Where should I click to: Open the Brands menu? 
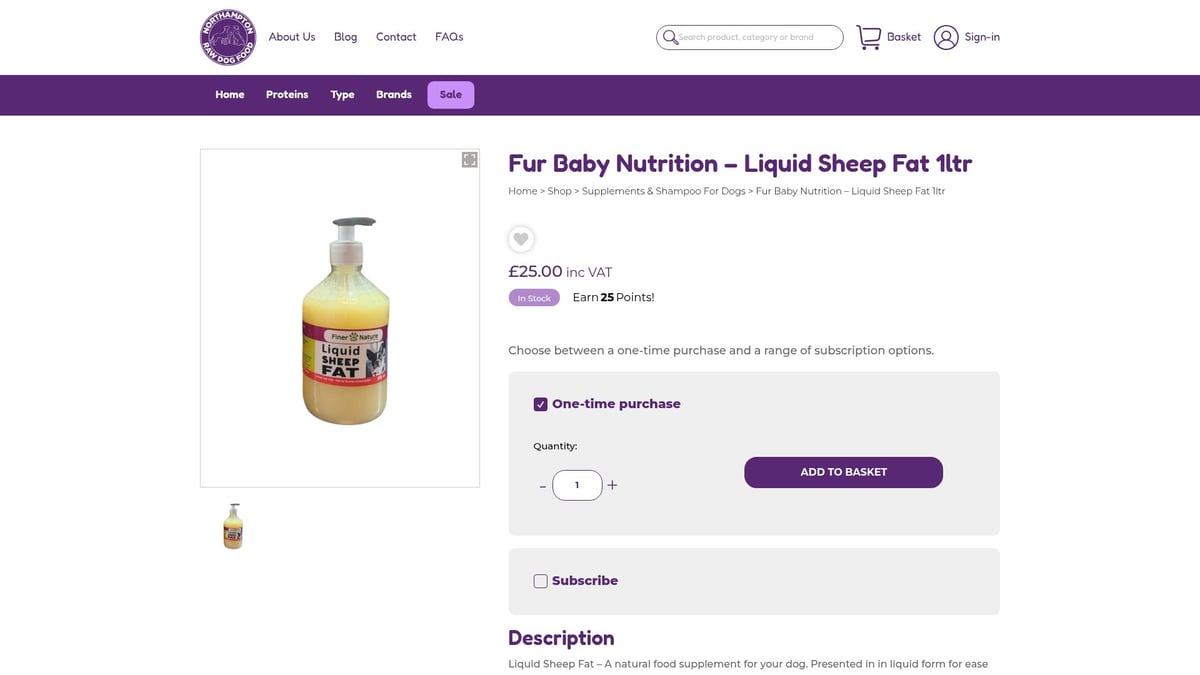[x=393, y=94]
